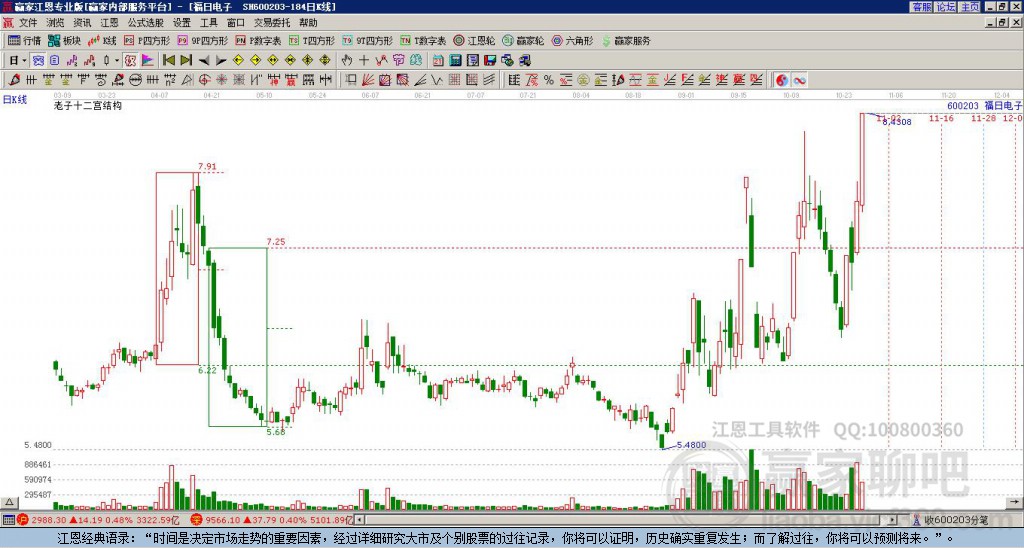
Task: Click the 7.91 price label
Action: tap(207, 167)
